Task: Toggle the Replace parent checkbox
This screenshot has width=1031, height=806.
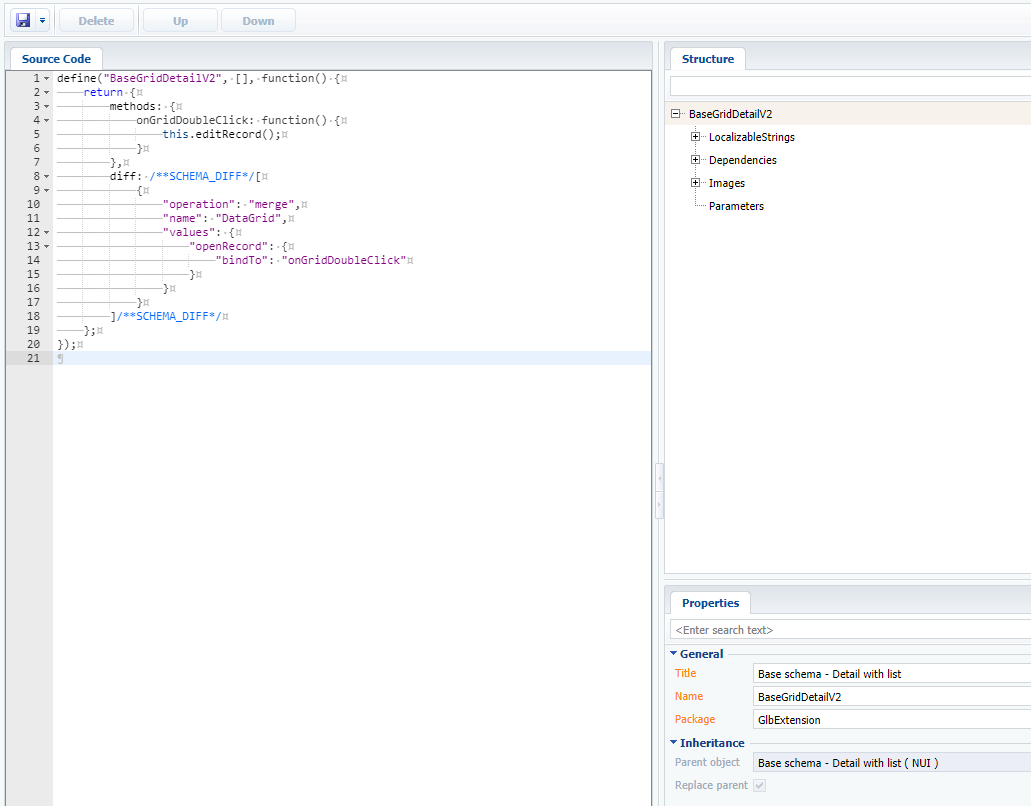Action: click(759, 786)
